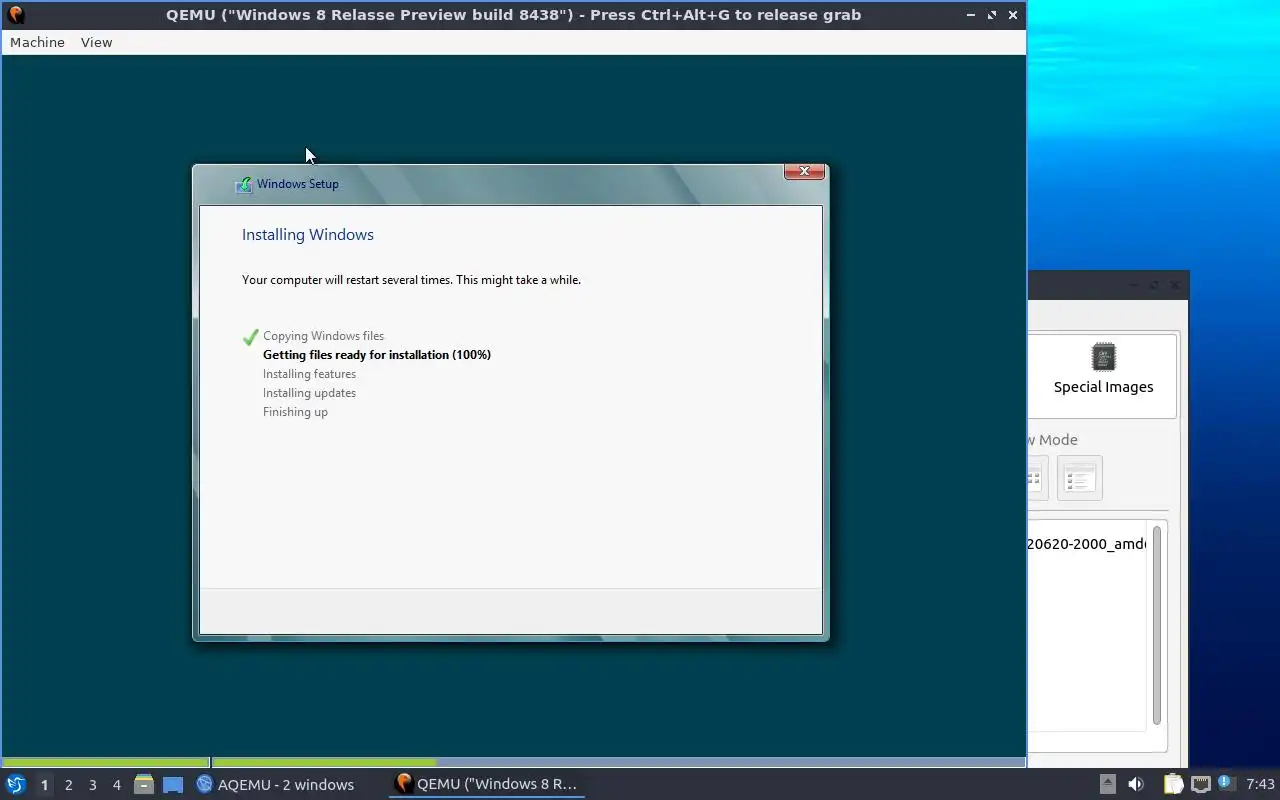This screenshot has width=1280, height=800.
Task: Minimize the QEMU window
Action: pyautogui.click(x=971, y=15)
